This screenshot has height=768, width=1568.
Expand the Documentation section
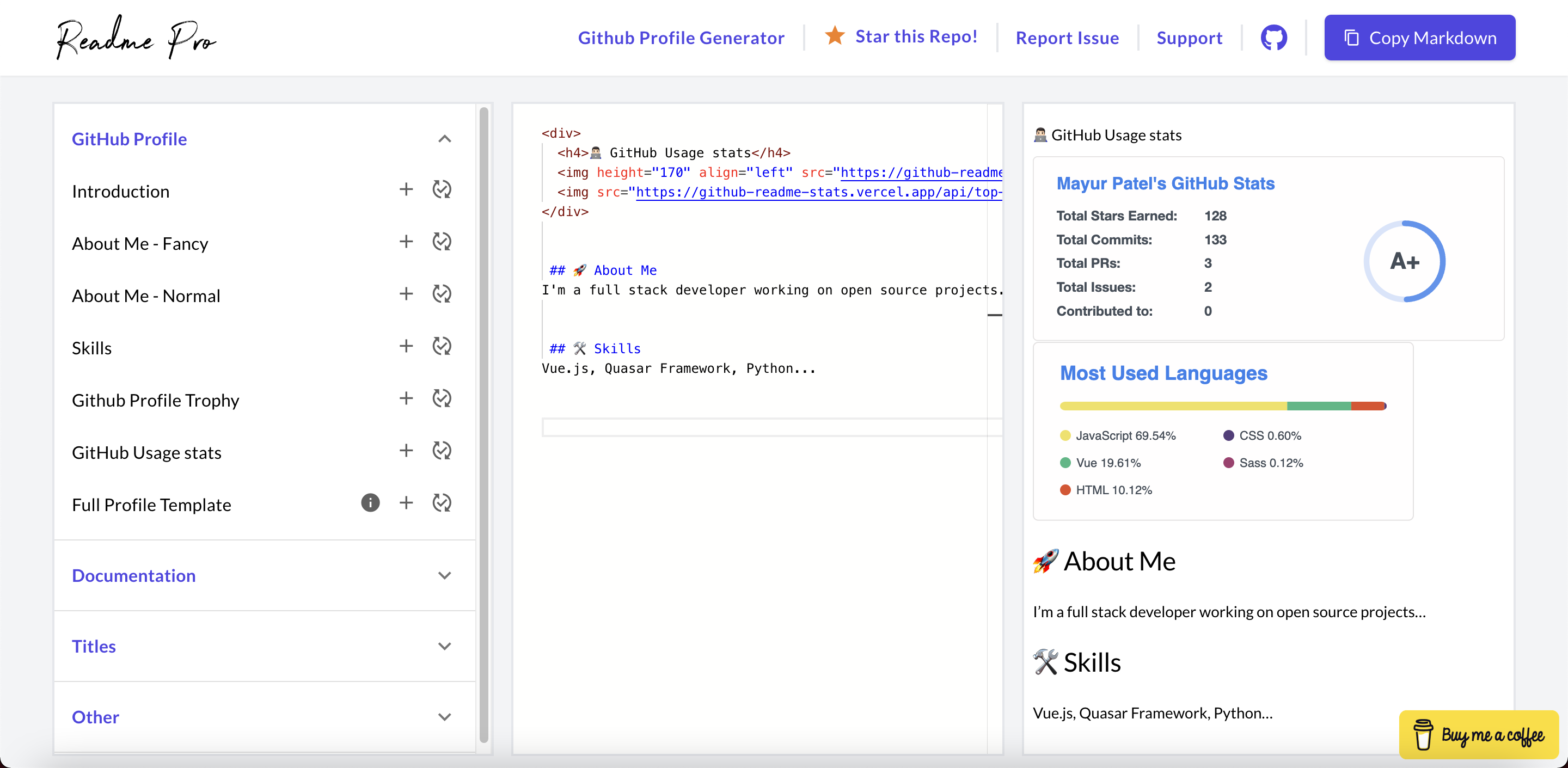coord(445,576)
